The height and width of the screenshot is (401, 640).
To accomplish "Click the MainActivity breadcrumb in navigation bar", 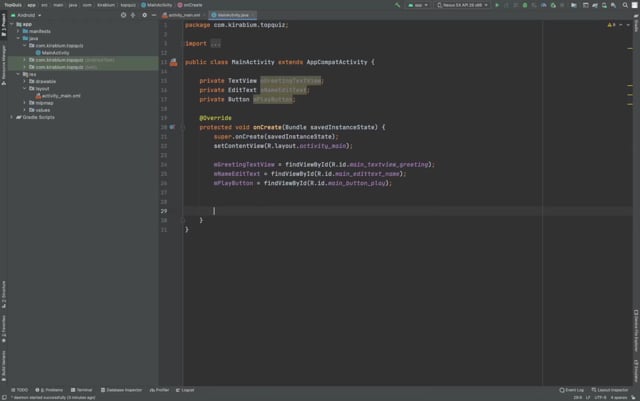I will click(156, 5).
